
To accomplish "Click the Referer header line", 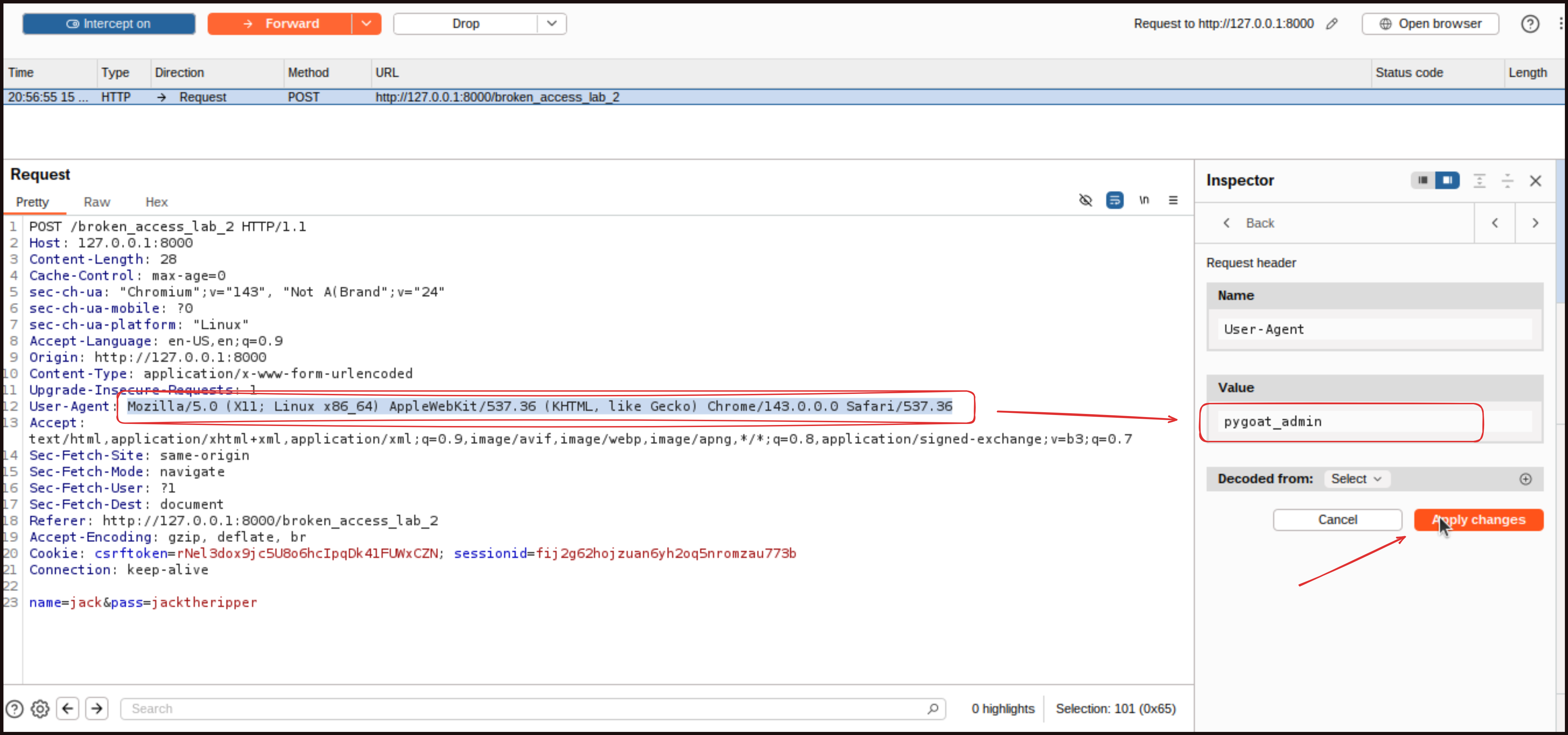I will [x=234, y=521].
